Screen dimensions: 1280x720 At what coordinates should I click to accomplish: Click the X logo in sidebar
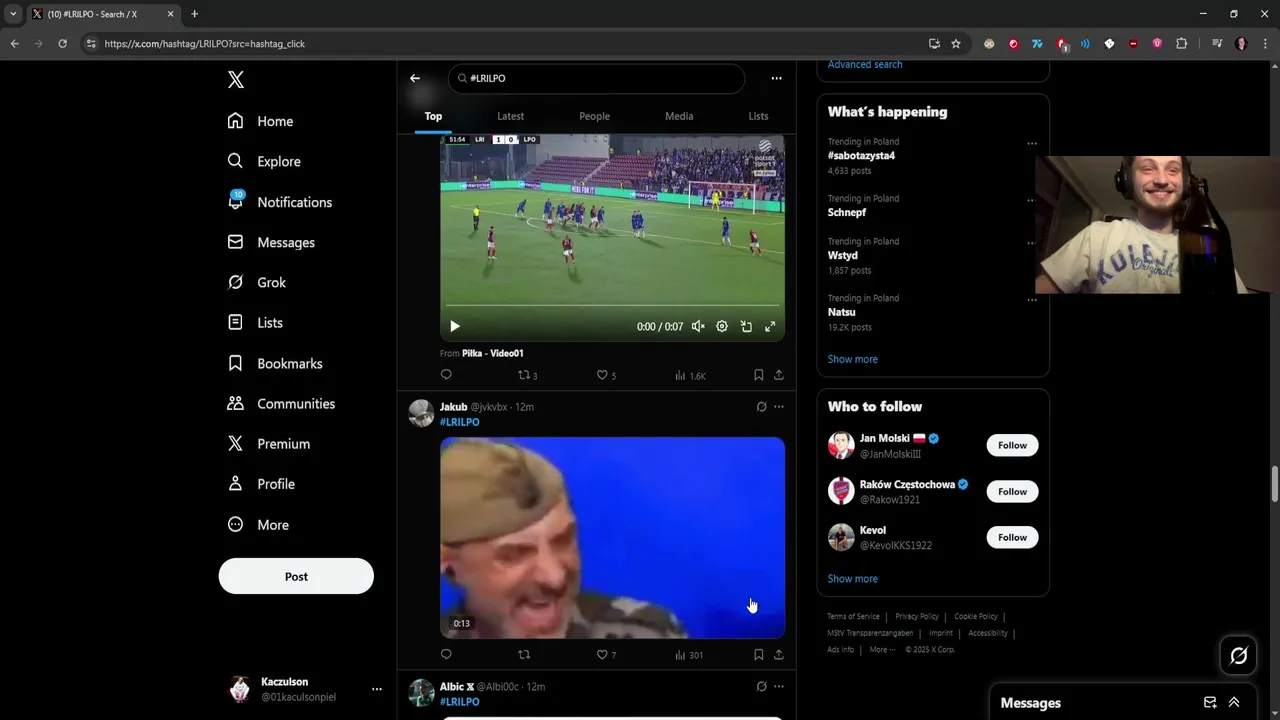(x=236, y=80)
